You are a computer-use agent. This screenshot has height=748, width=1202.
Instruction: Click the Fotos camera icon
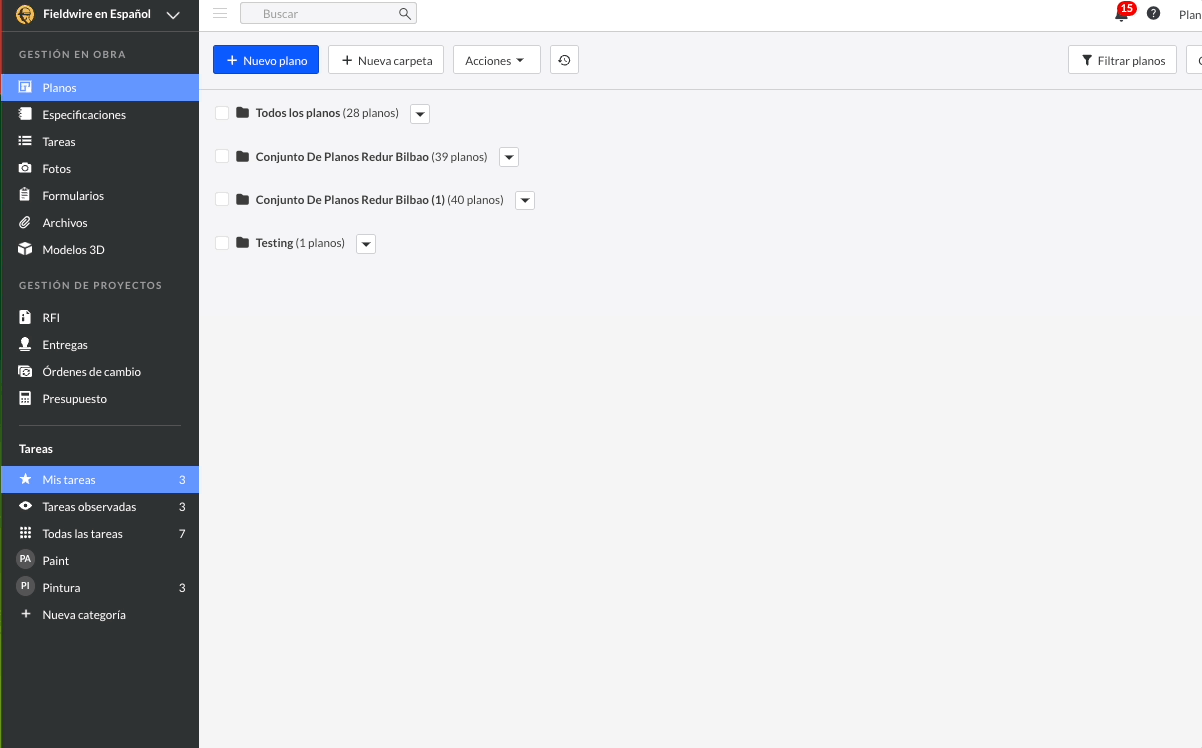click(25, 168)
